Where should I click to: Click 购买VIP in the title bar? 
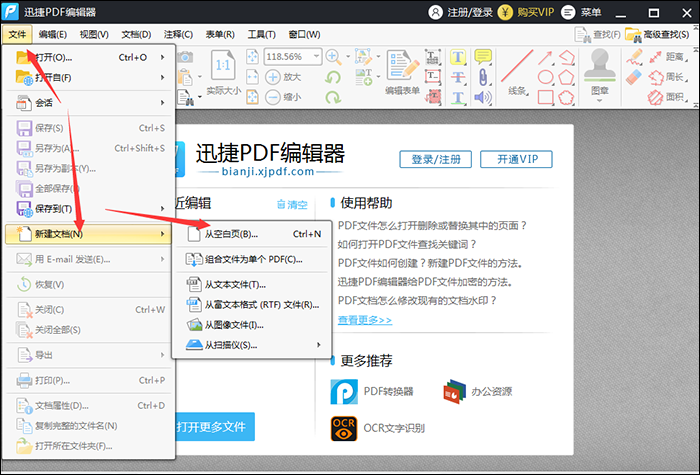pos(526,12)
